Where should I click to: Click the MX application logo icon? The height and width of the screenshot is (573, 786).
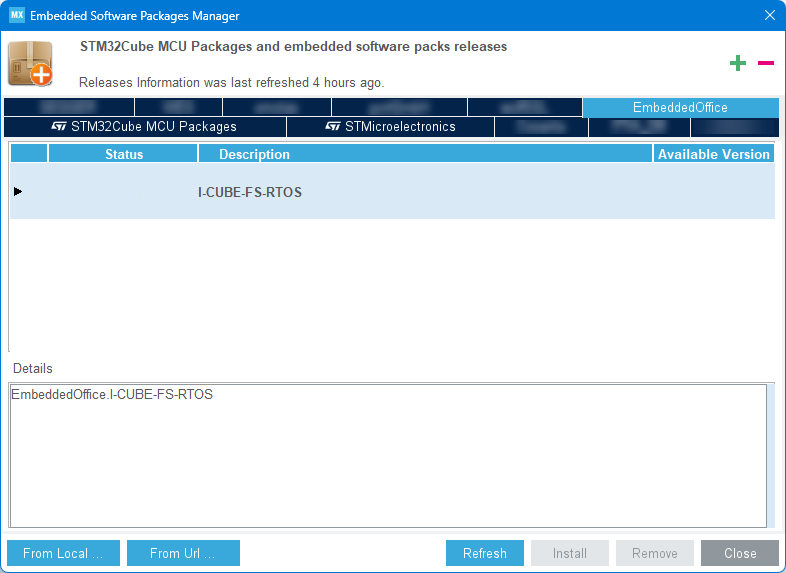pos(17,15)
